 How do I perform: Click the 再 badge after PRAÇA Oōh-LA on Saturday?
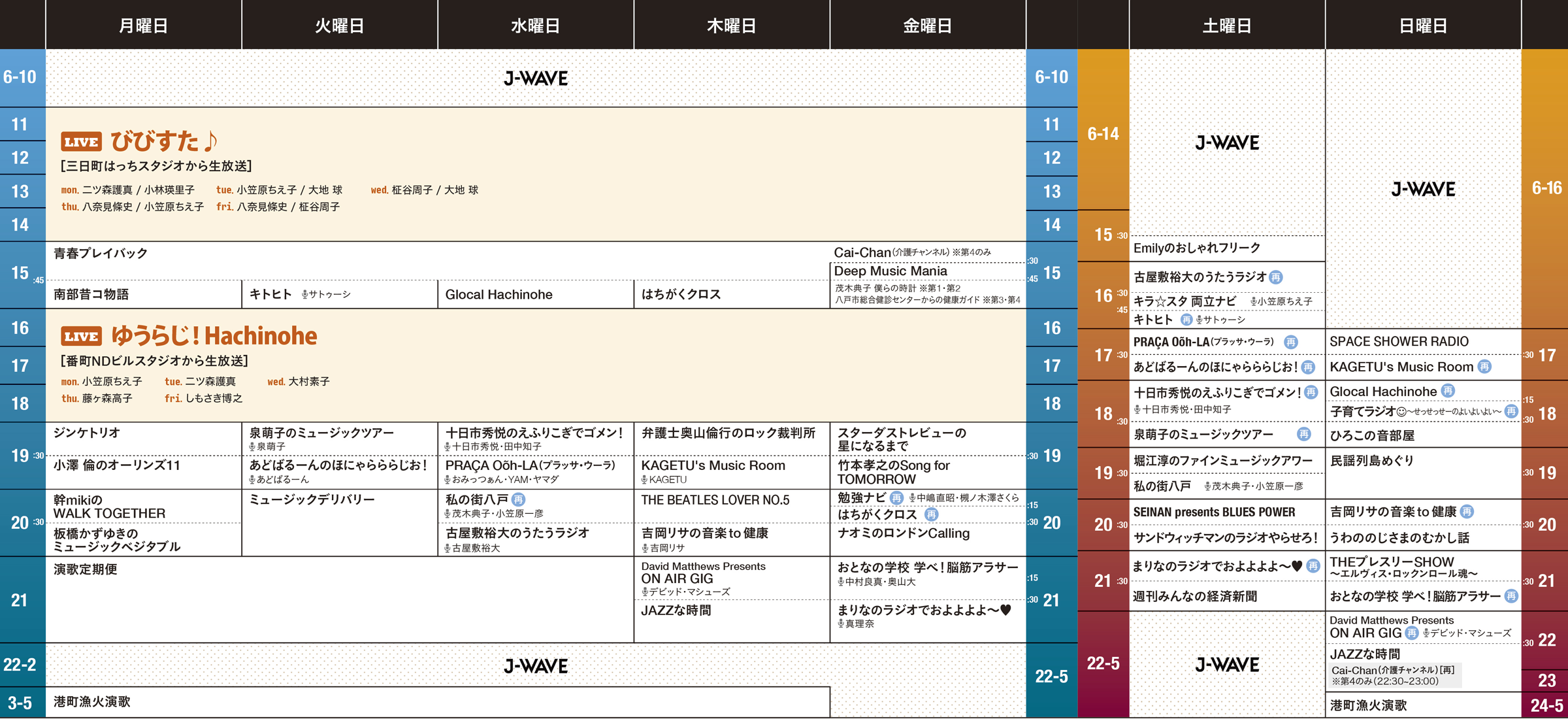1290,342
